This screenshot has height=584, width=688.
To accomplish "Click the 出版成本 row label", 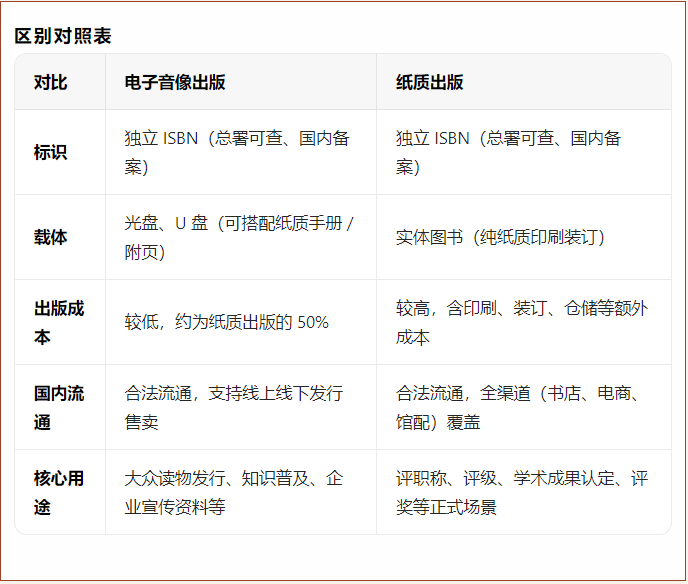I will pos(59,322).
